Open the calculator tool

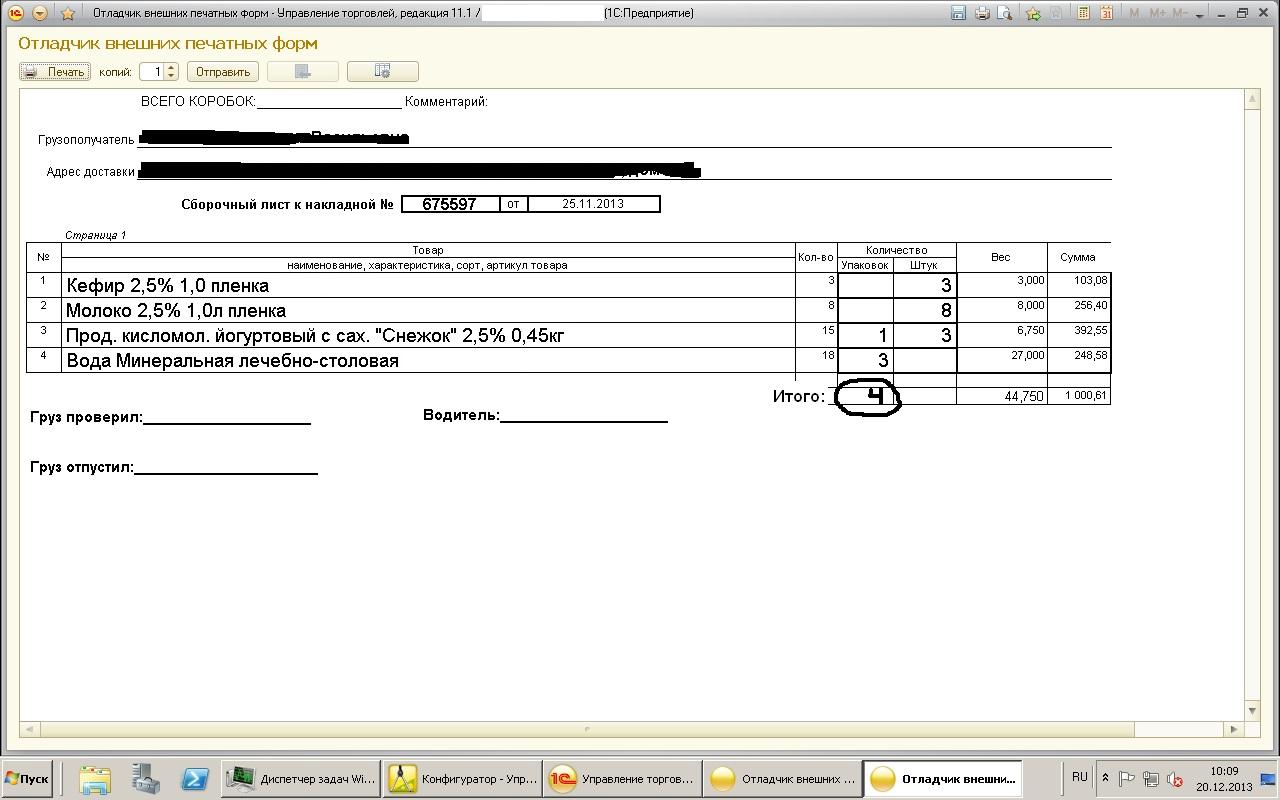click(1084, 13)
